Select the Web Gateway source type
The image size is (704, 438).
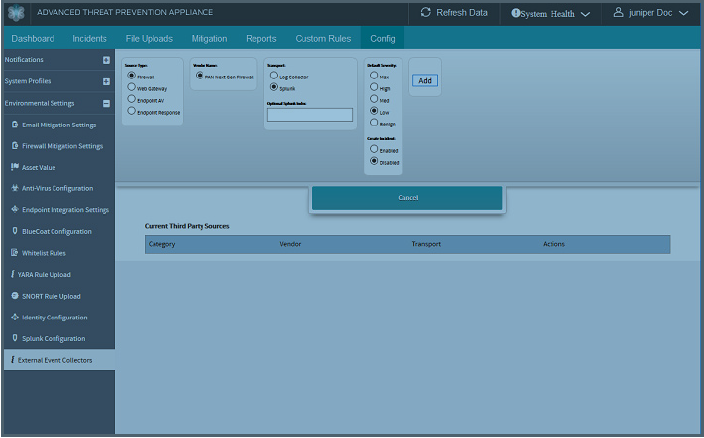[x=131, y=87]
